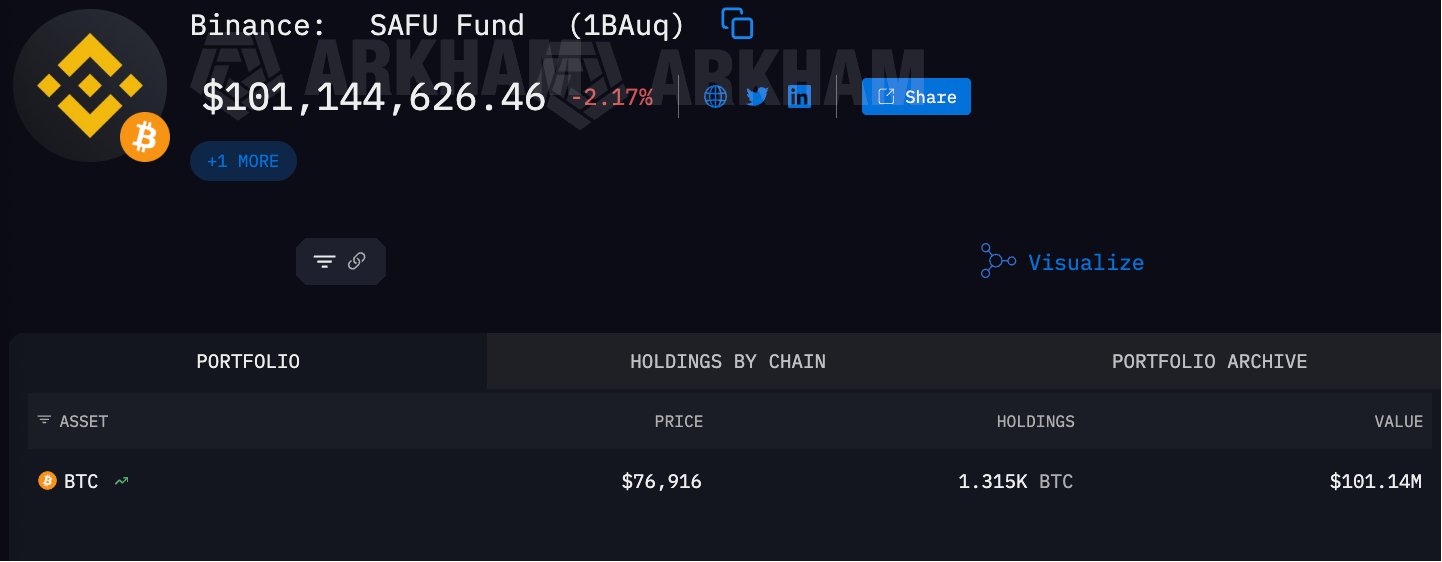This screenshot has width=1442, height=562.
Task: Click the Binance entity logo
Action: [90, 84]
